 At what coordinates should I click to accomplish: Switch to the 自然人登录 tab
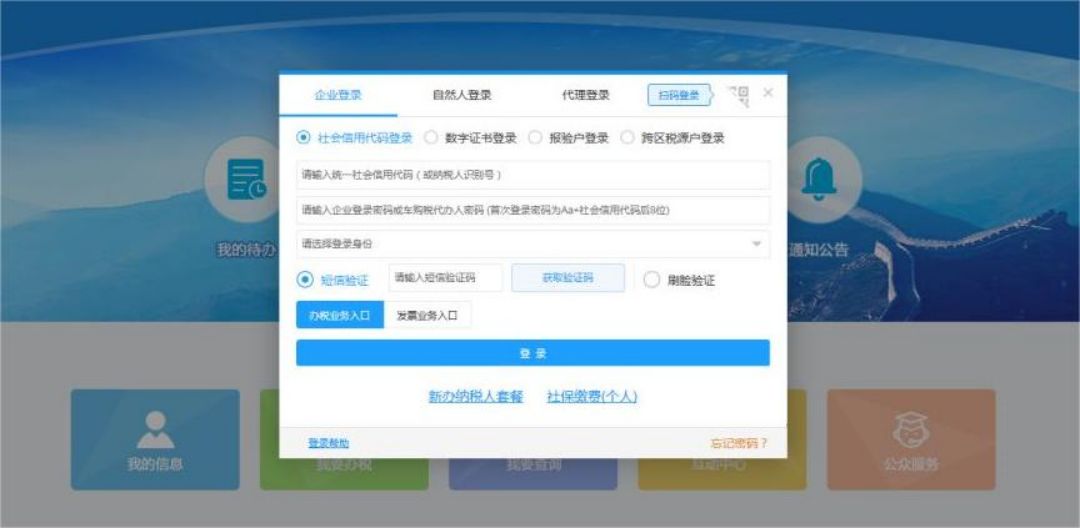point(462,95)
